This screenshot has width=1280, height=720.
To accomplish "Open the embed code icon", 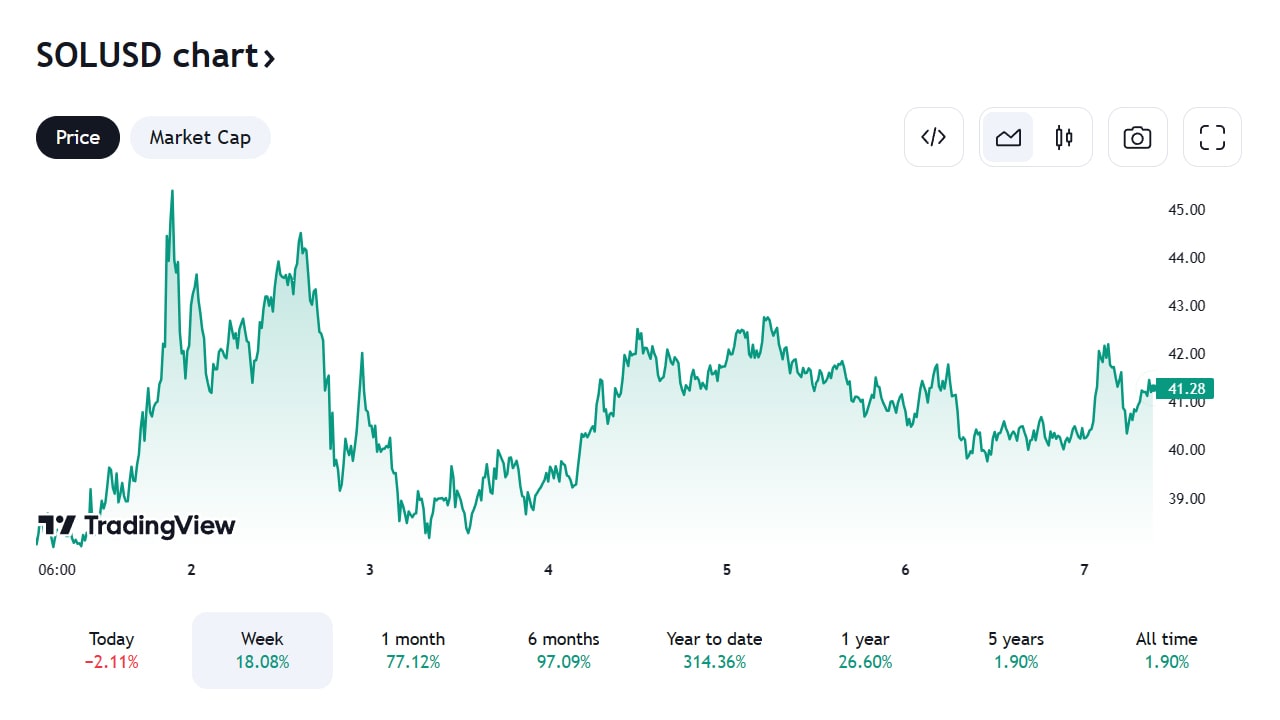I will tap(934, 137).
